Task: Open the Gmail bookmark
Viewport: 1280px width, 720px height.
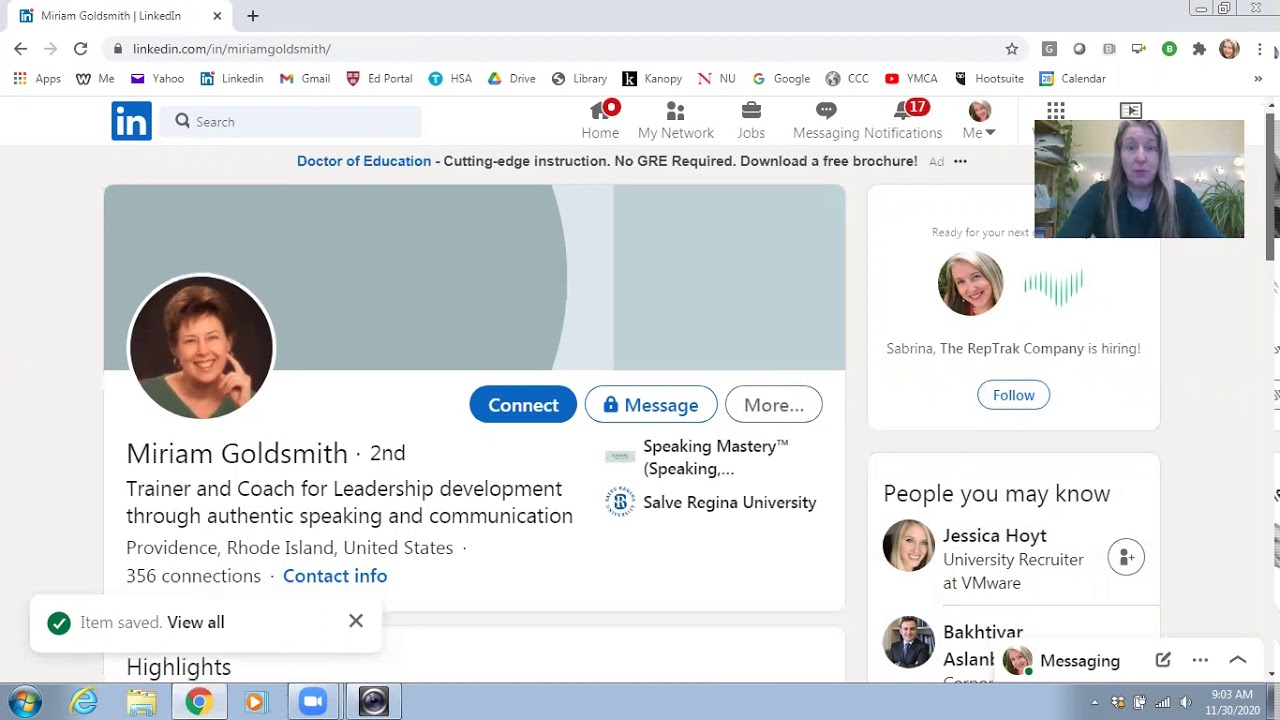Action: pos(305,78)
